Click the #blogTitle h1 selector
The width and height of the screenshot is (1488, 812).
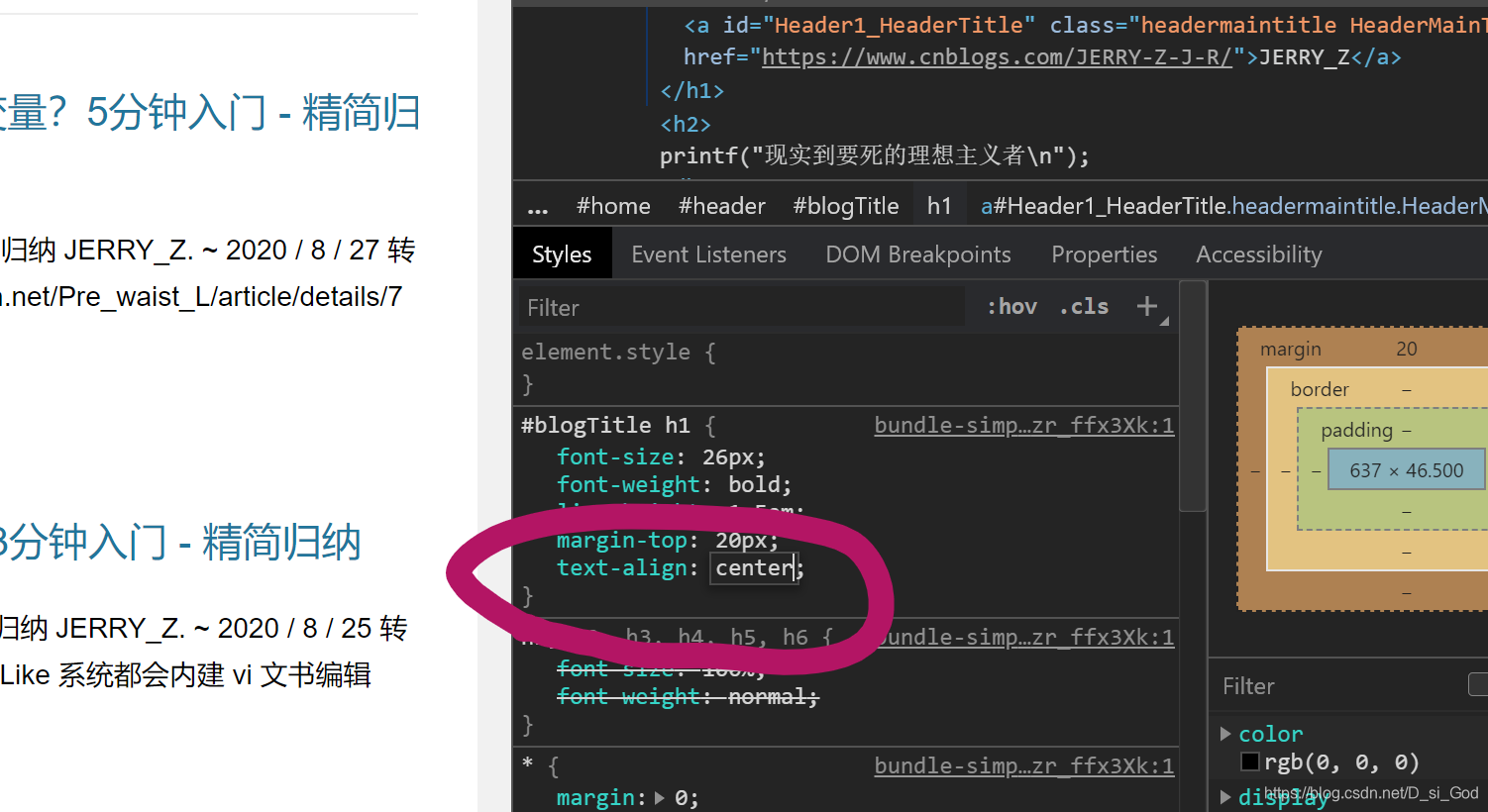point(605,426)
